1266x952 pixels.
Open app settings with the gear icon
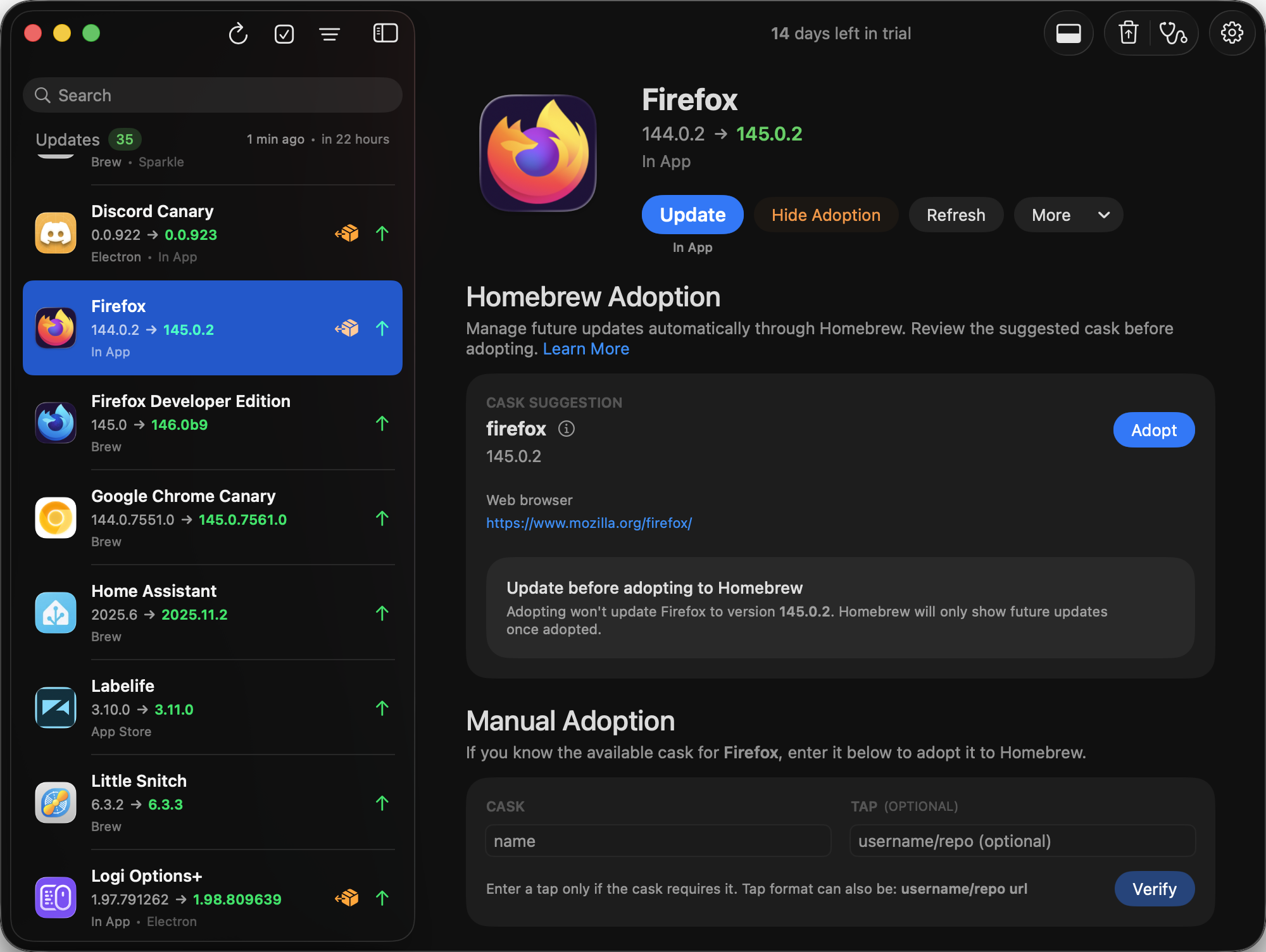pyautogui.click(x=1232, y=33)
